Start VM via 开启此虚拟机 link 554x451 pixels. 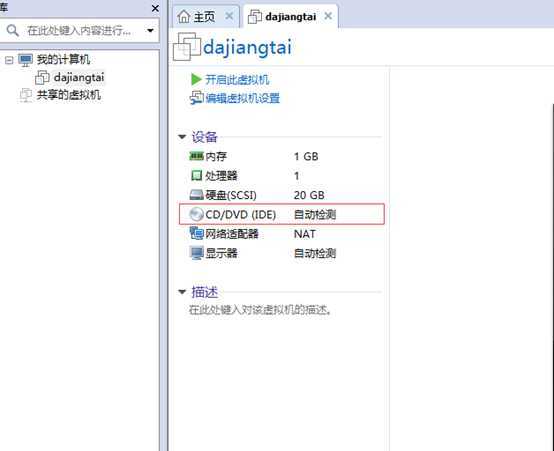pyautogui.click(x=237, y=80)
